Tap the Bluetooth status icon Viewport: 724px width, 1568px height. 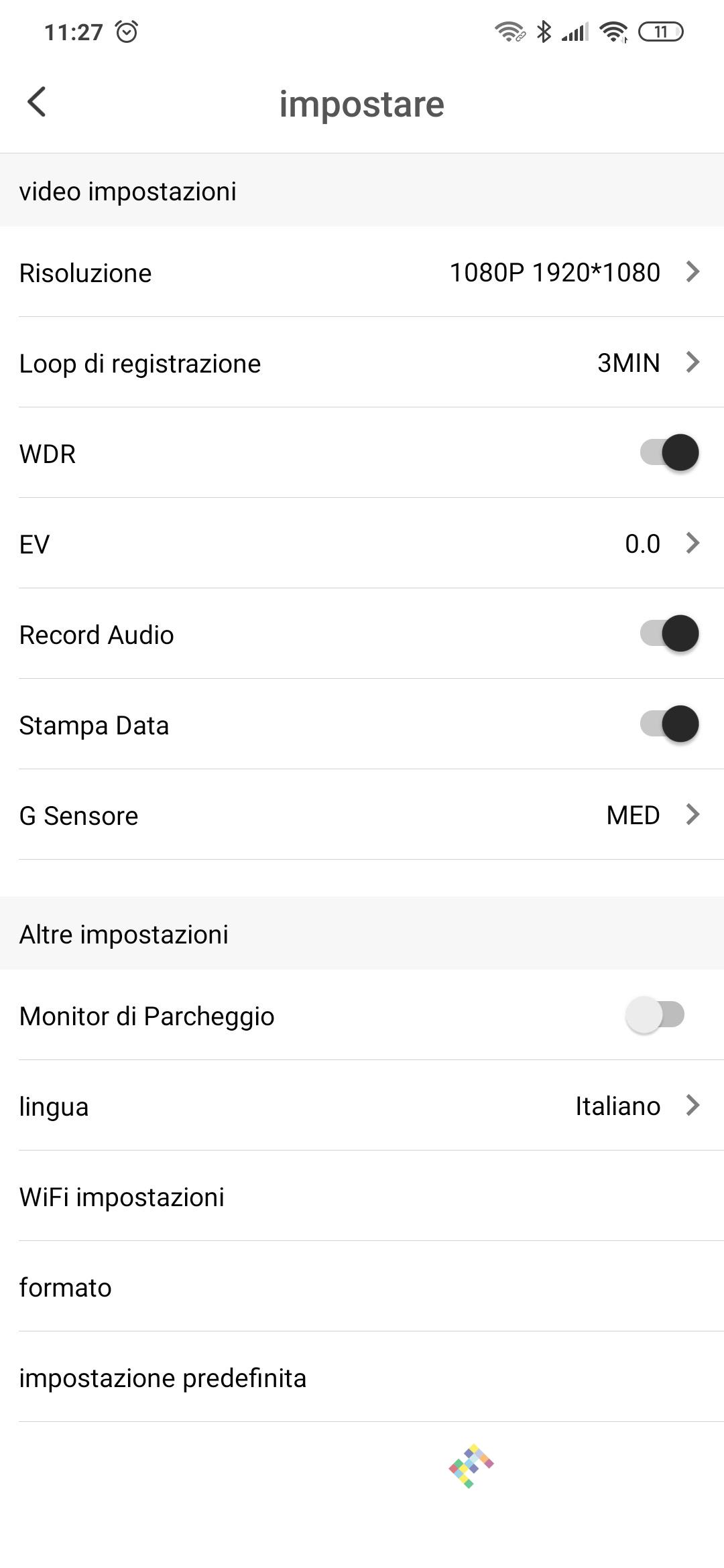point(544,31)
